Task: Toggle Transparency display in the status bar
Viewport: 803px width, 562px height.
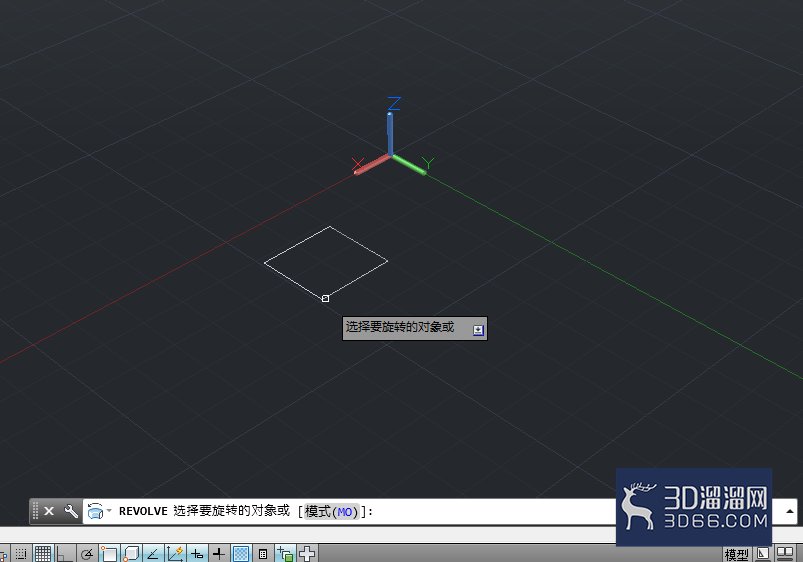Action: click(x=241, y=554)
